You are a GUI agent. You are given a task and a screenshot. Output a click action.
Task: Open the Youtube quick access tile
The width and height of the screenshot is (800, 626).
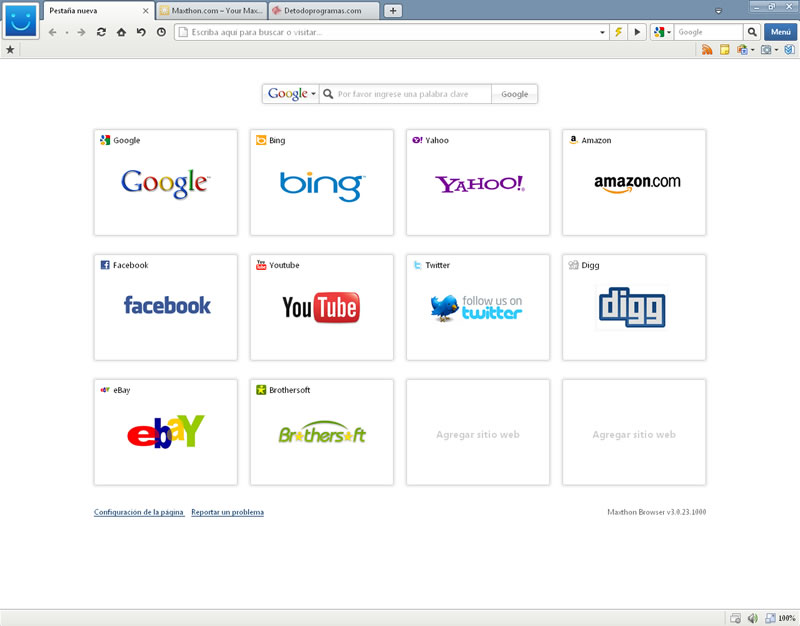click(322, 307)
